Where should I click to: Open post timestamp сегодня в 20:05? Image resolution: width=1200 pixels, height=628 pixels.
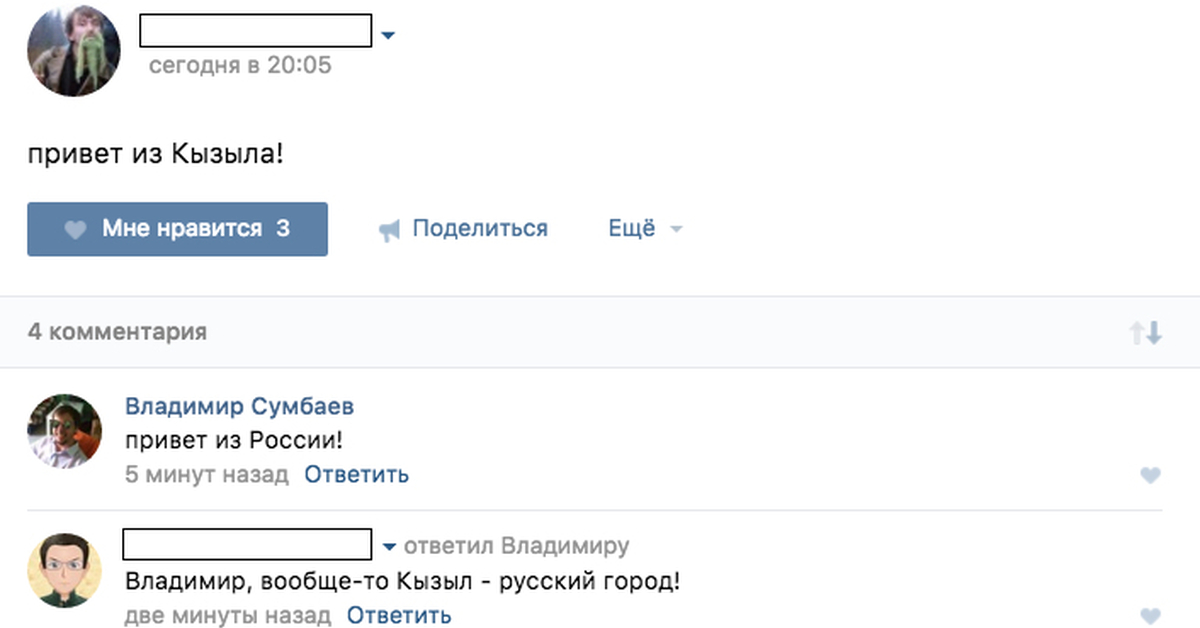240,66
